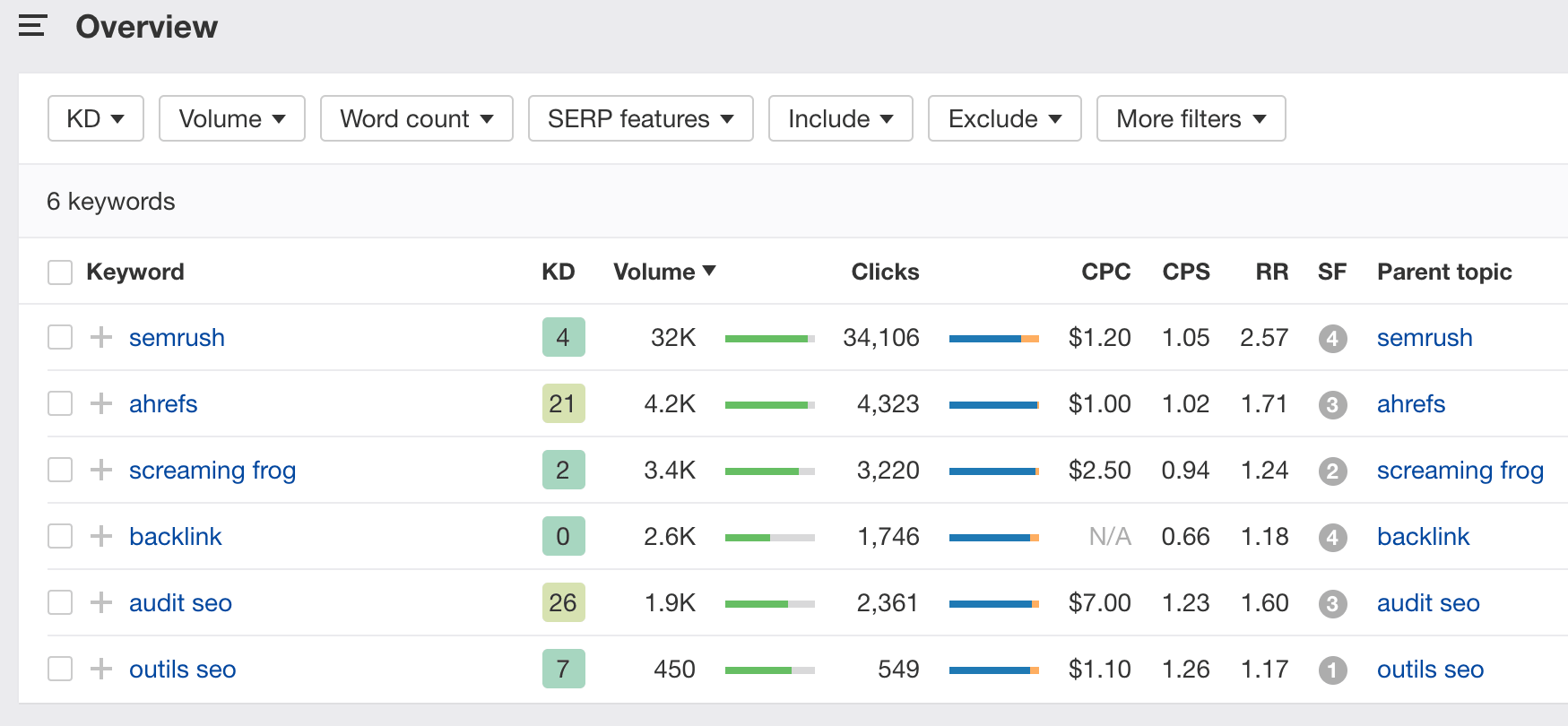The height and width of the screenshot is (726, 1568).
Task: Click the plus icon beside semrush
Action: pyautogui.click(x=101, y=337)
